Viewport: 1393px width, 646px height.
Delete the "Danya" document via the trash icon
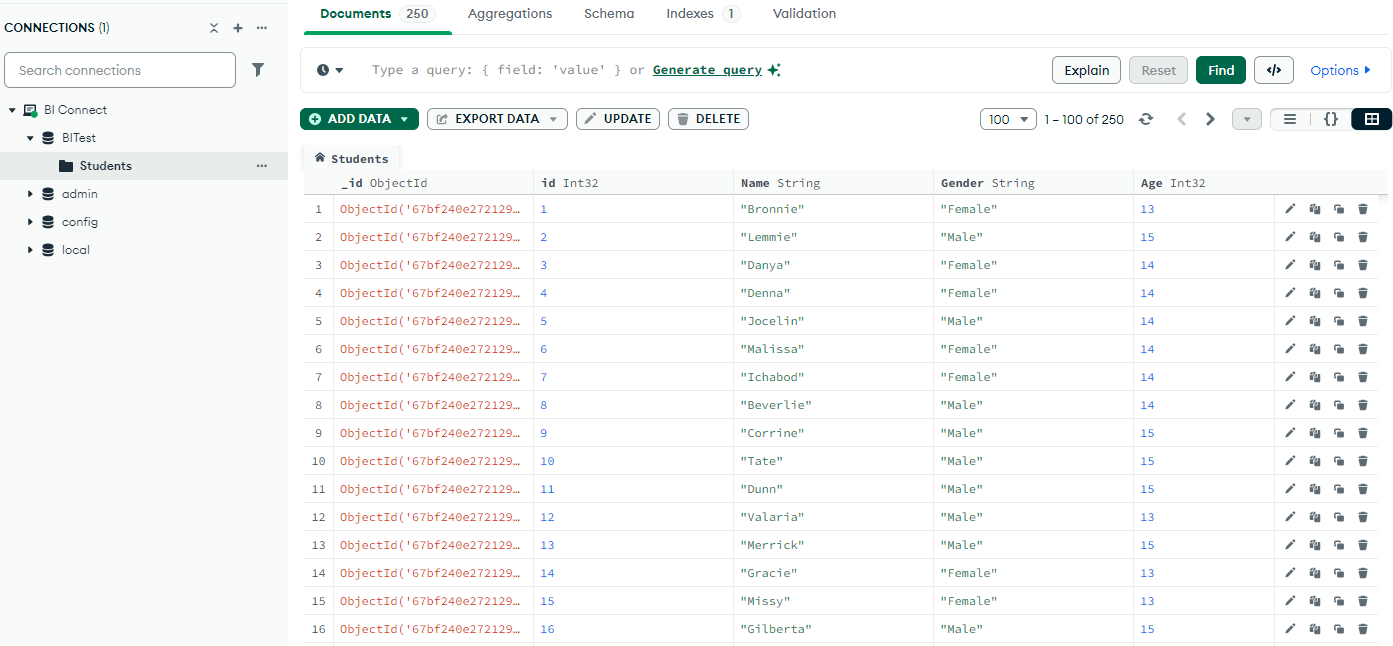1363,264
